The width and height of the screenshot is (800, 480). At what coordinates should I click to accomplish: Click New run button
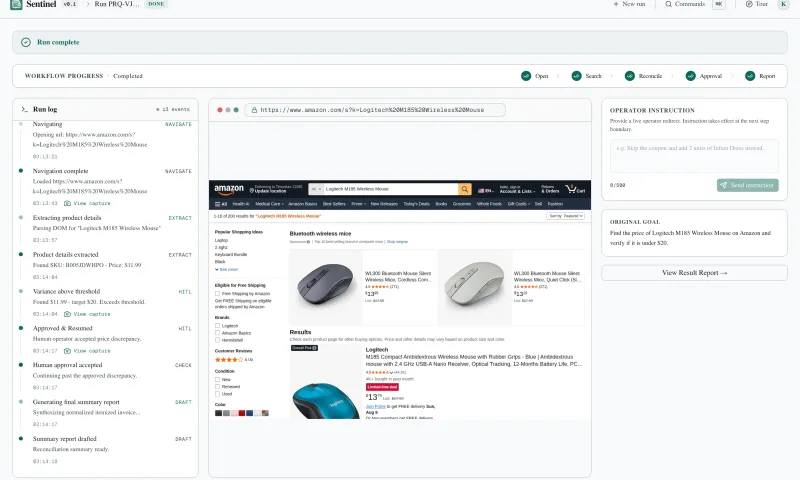click(x=629, y=4)
